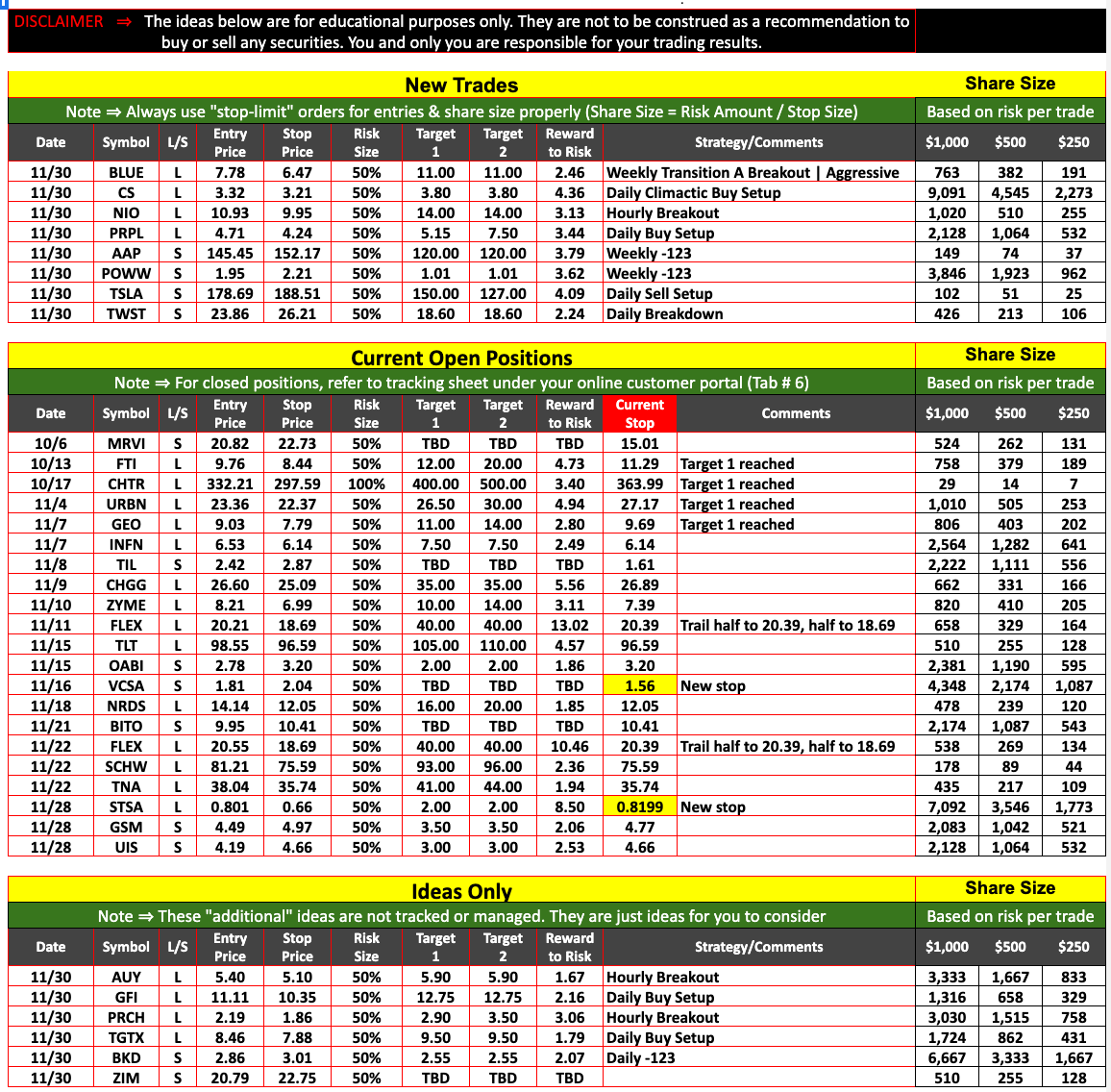This screenshot has height=1092, width=1111.
Task: Click the Ideas Only section heading
Action: point(461,891)
